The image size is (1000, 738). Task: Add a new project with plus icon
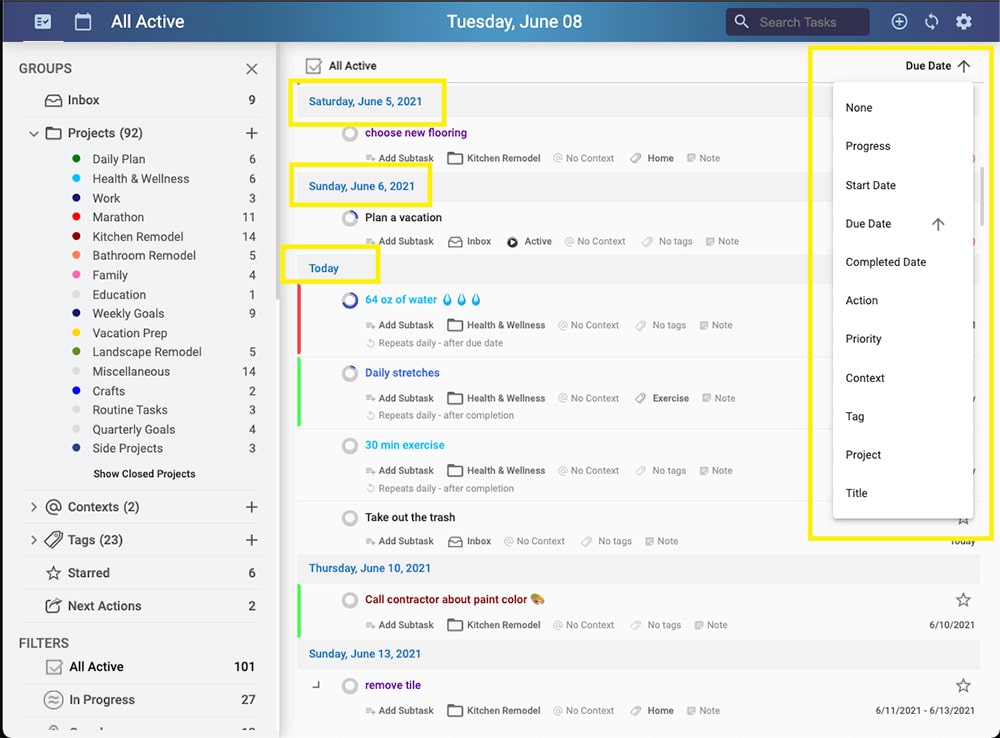252,133
